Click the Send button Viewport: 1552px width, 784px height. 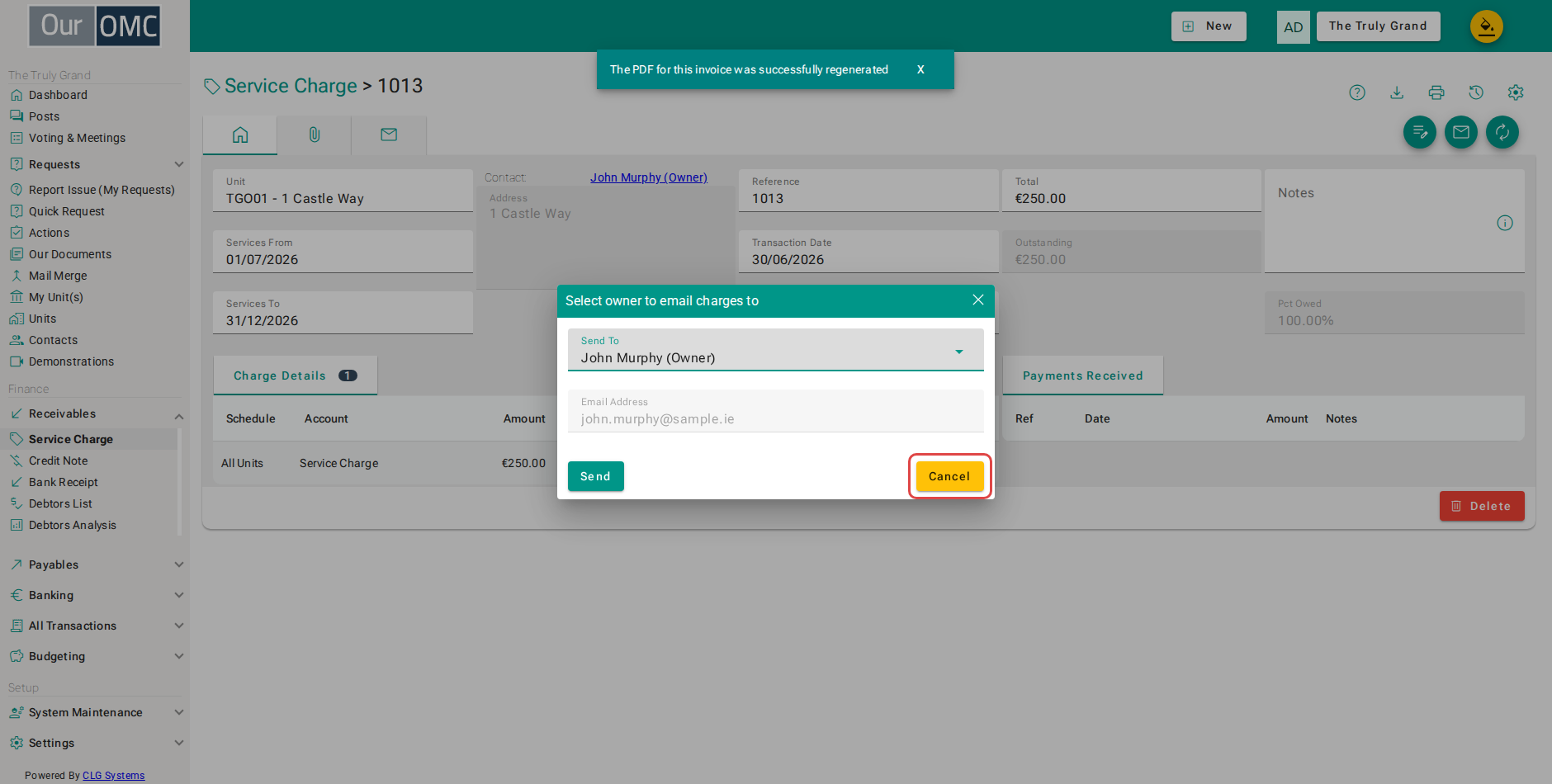click(x=596, y=476)
